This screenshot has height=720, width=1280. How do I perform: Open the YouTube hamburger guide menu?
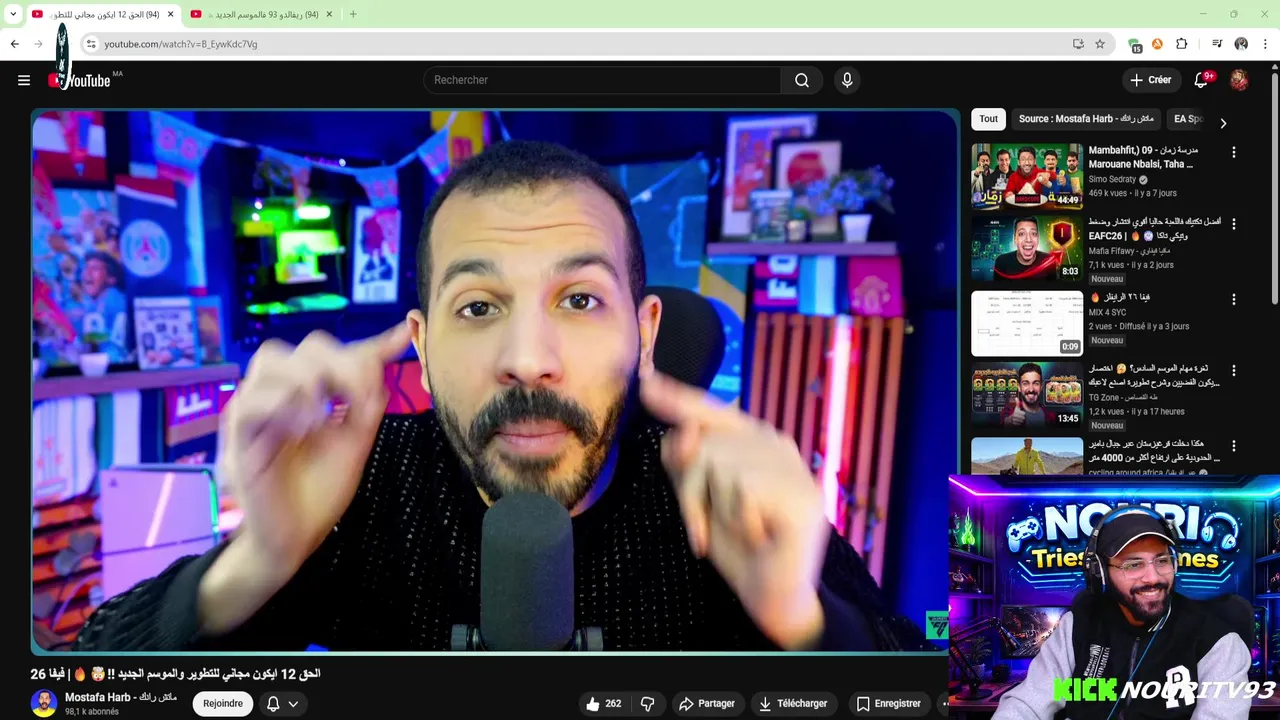[24, 80]
